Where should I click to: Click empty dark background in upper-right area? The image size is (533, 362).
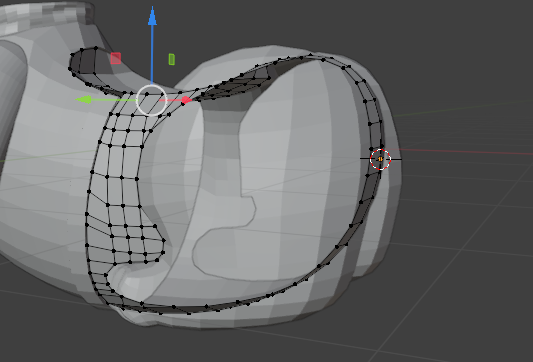pyautogui.click(x=459, y=41)
